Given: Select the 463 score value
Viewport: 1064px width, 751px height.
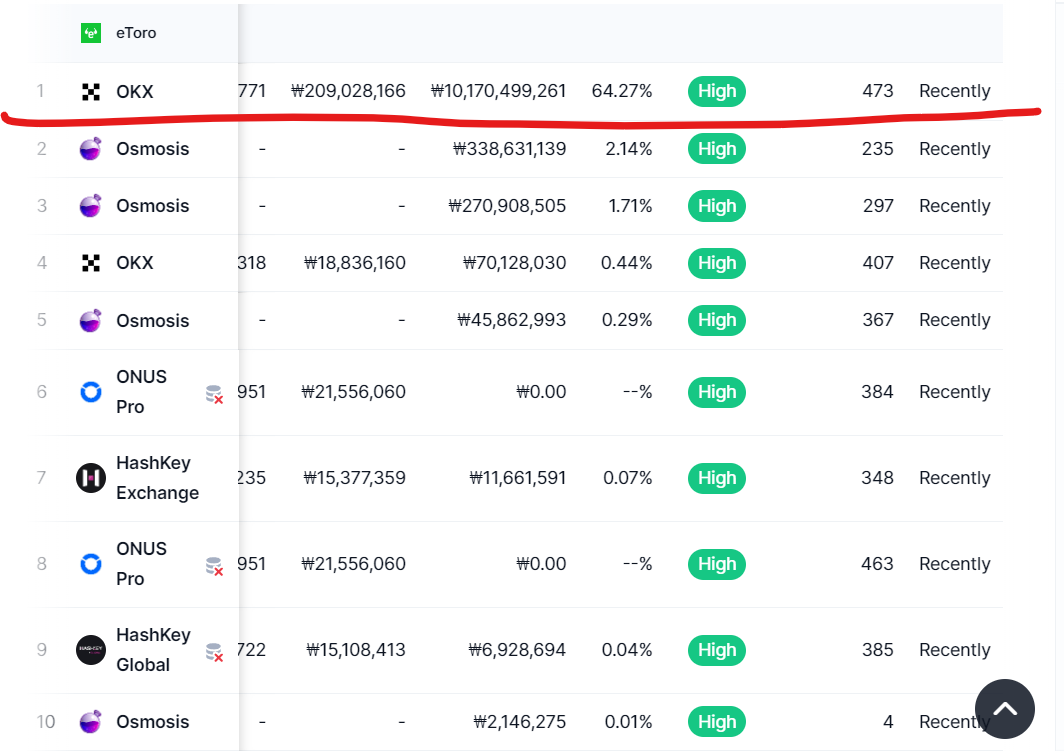Looking at the screenshot, I should (877, 564).
